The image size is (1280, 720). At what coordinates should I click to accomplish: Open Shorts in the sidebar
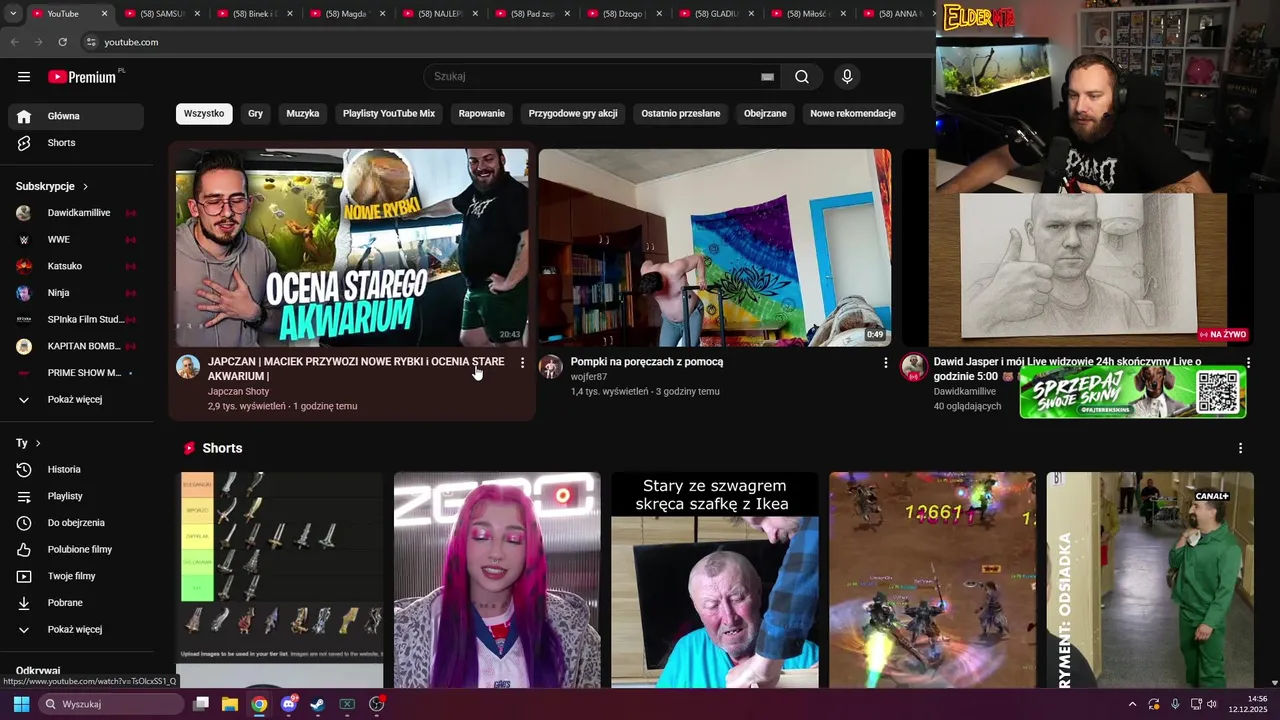76,143
